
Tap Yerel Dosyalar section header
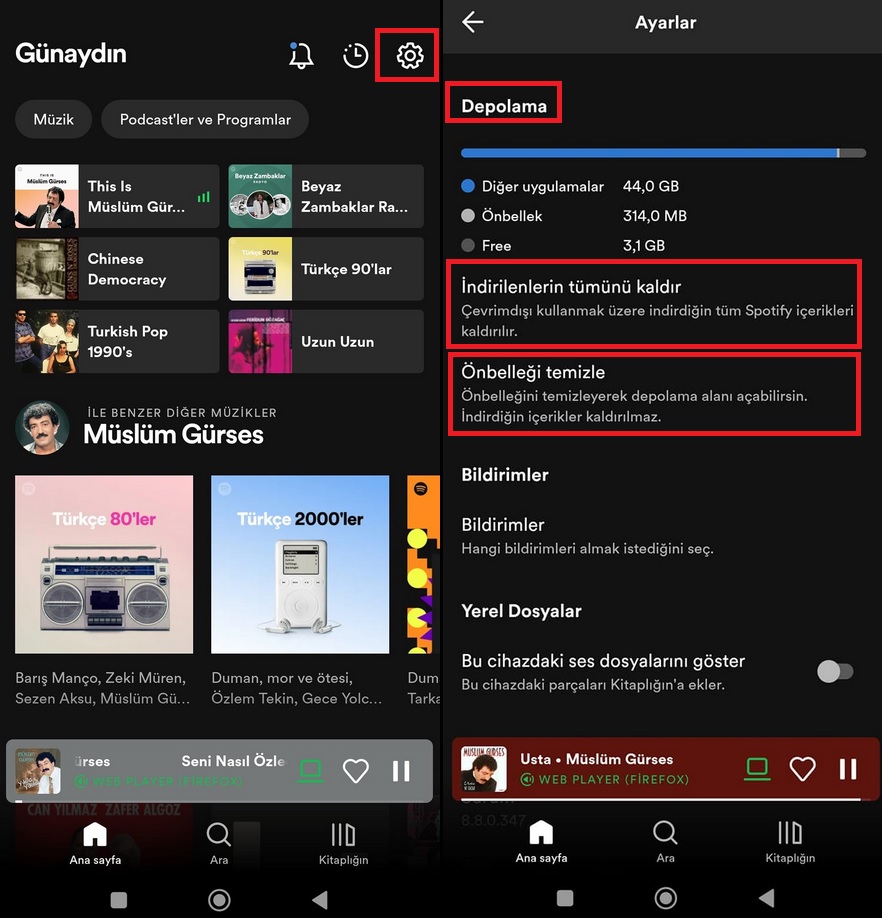(x=521, y=611)
